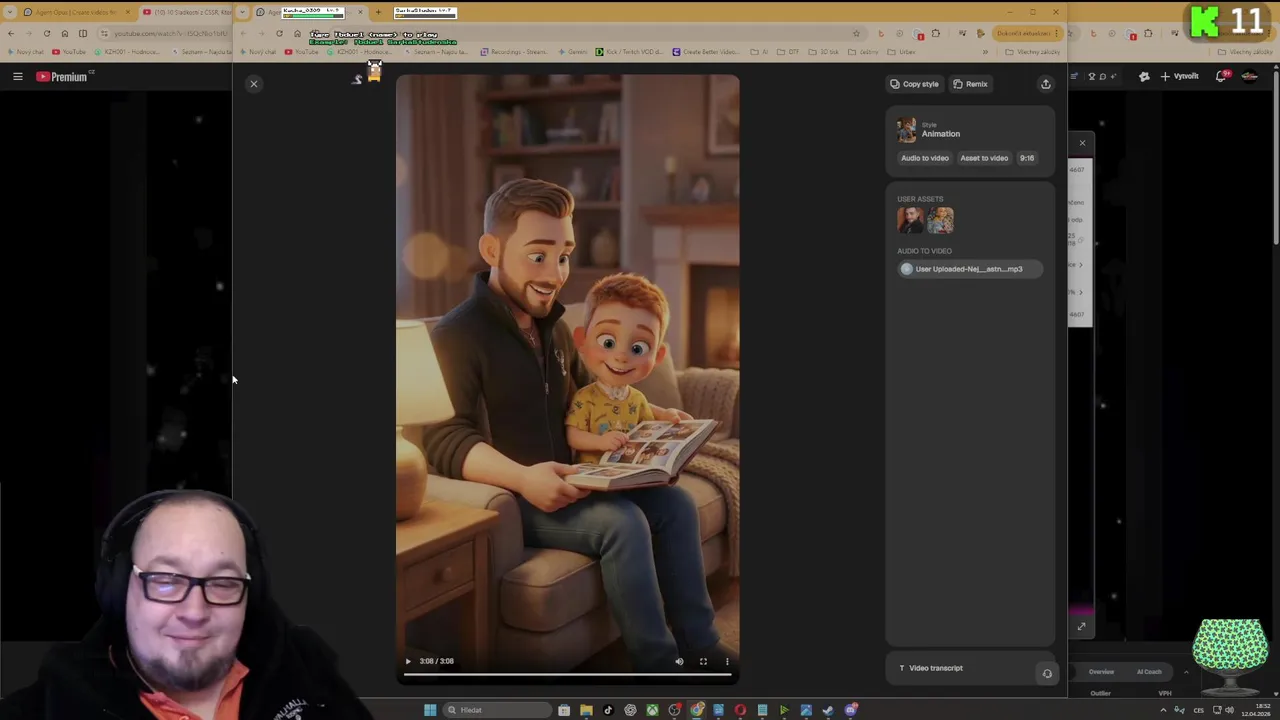1280x720 pixels.
Task: Open the Gemini bookmark
Action: (x=573, y=52)
